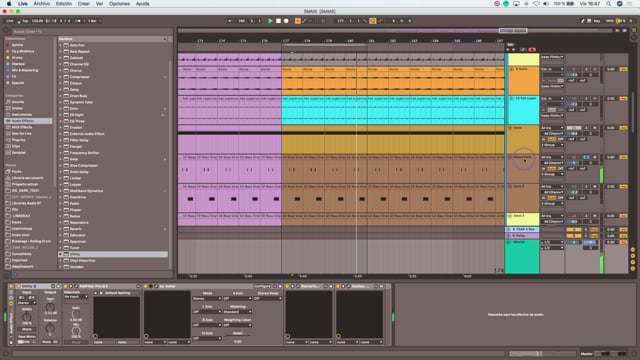Click the Utility Width knob
The width and height of the screenshot is (640, 360).
(x=27, y=316)
